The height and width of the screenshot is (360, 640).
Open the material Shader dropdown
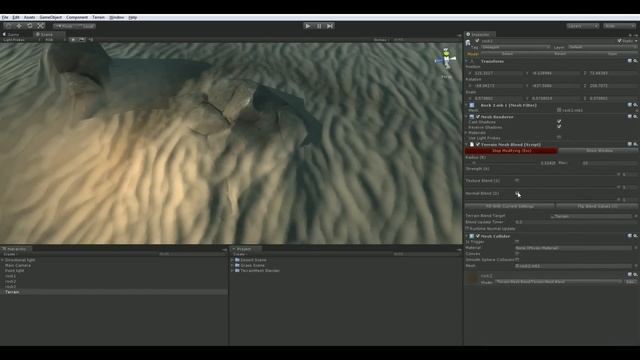pyautogui.click(x=558, y=282)
